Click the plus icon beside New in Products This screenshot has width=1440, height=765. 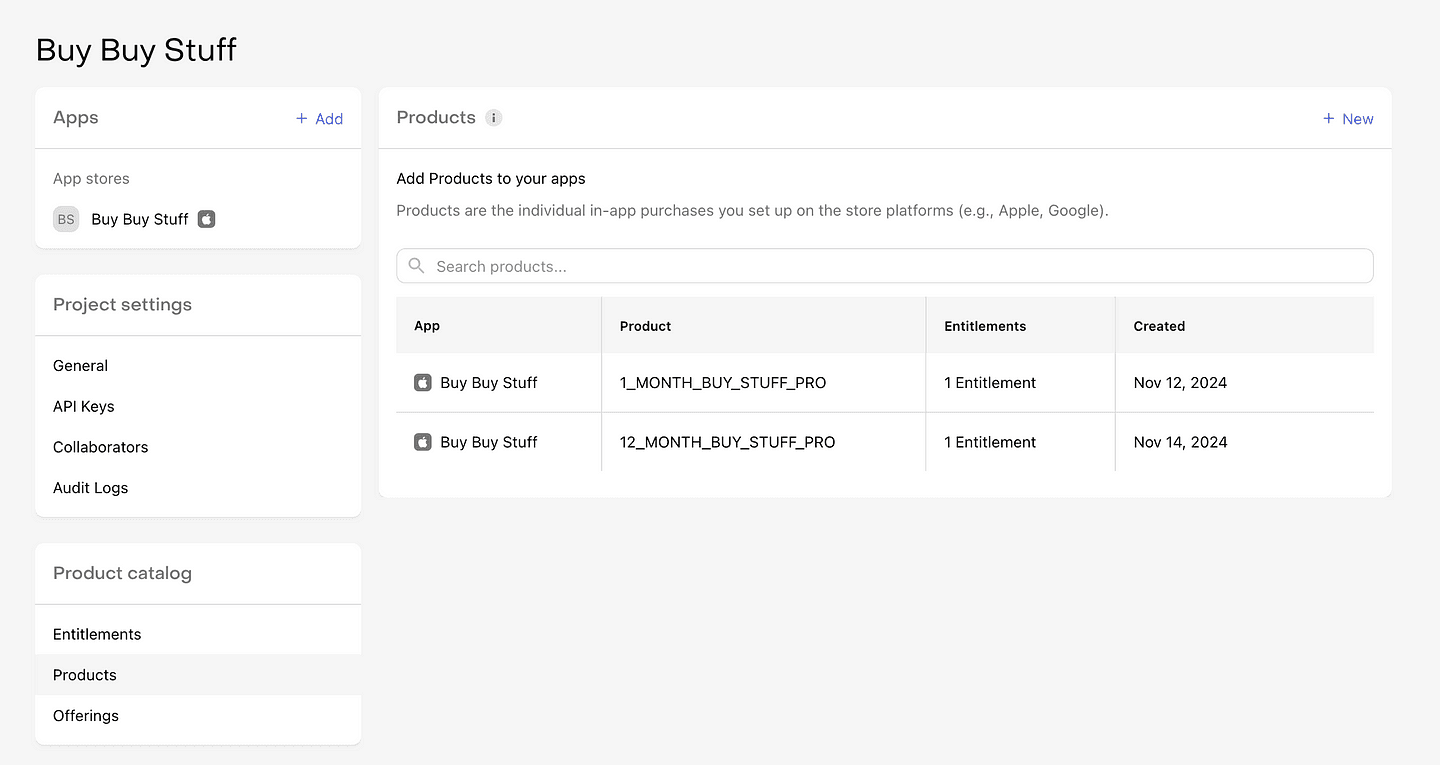[1330, 118]
